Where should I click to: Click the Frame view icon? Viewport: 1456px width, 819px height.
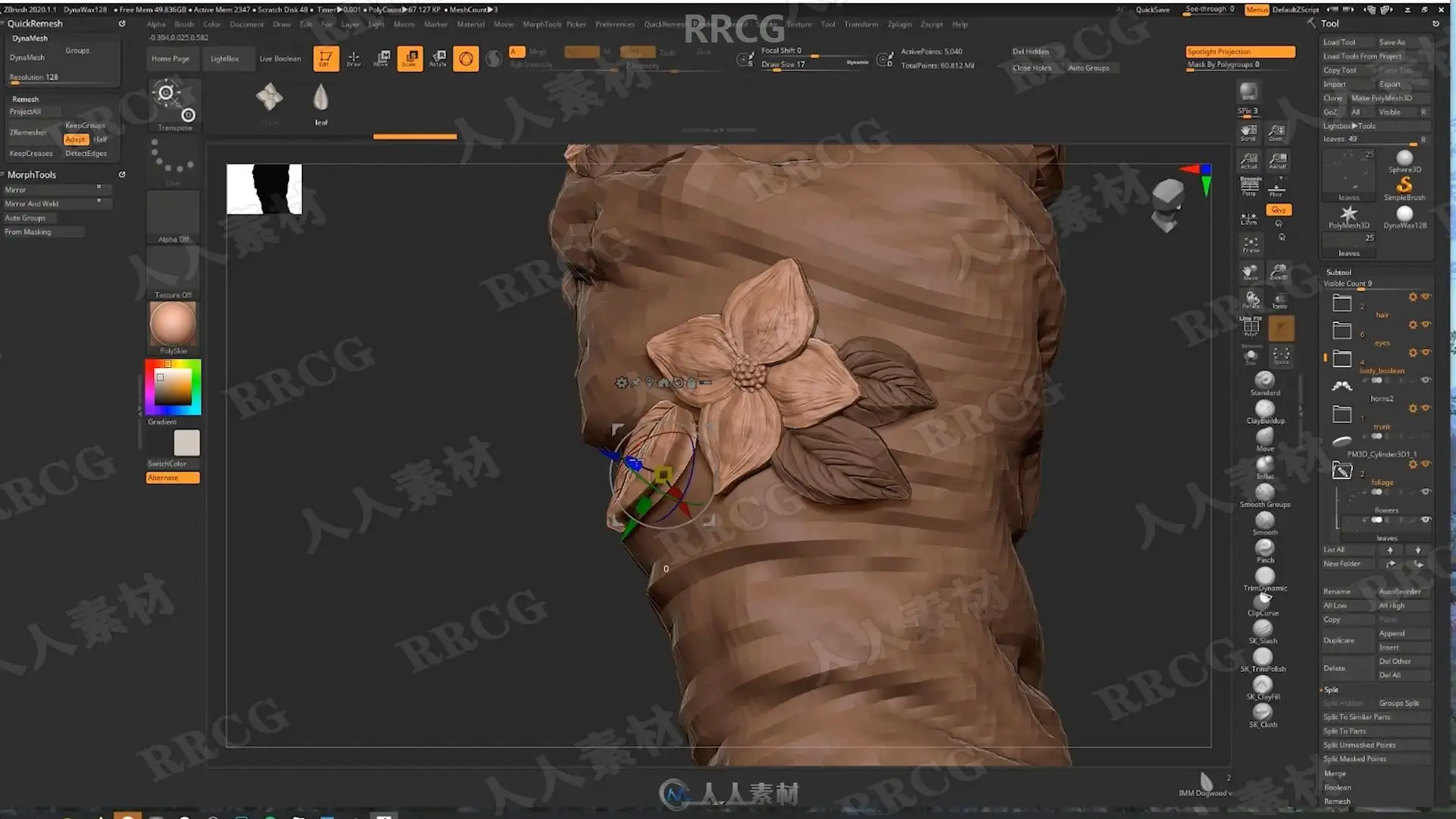pyautogui.click(x=1250, y=244)
